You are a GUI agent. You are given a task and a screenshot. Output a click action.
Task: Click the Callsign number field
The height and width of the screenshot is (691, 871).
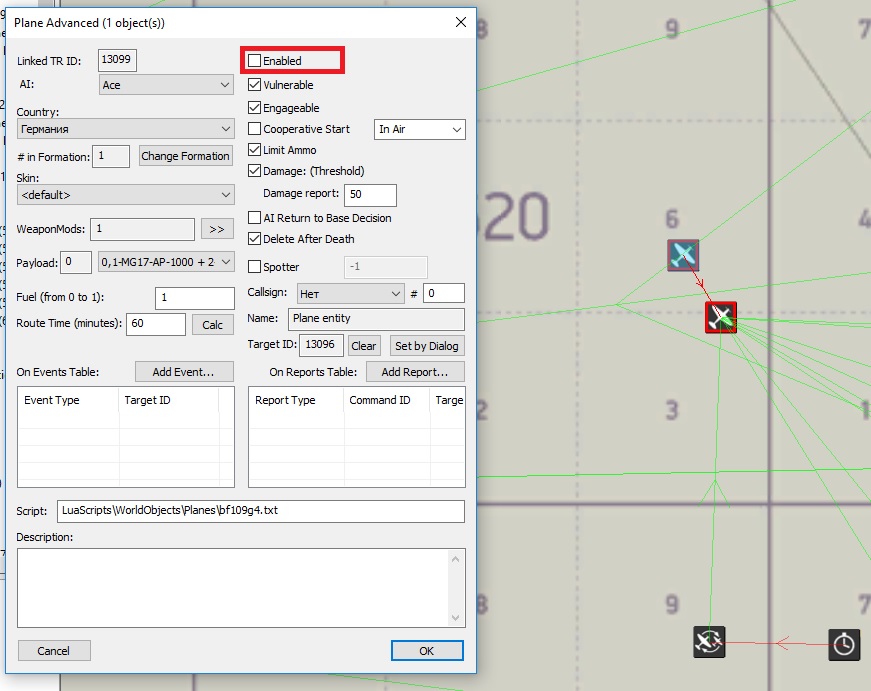tap(444, 293)
